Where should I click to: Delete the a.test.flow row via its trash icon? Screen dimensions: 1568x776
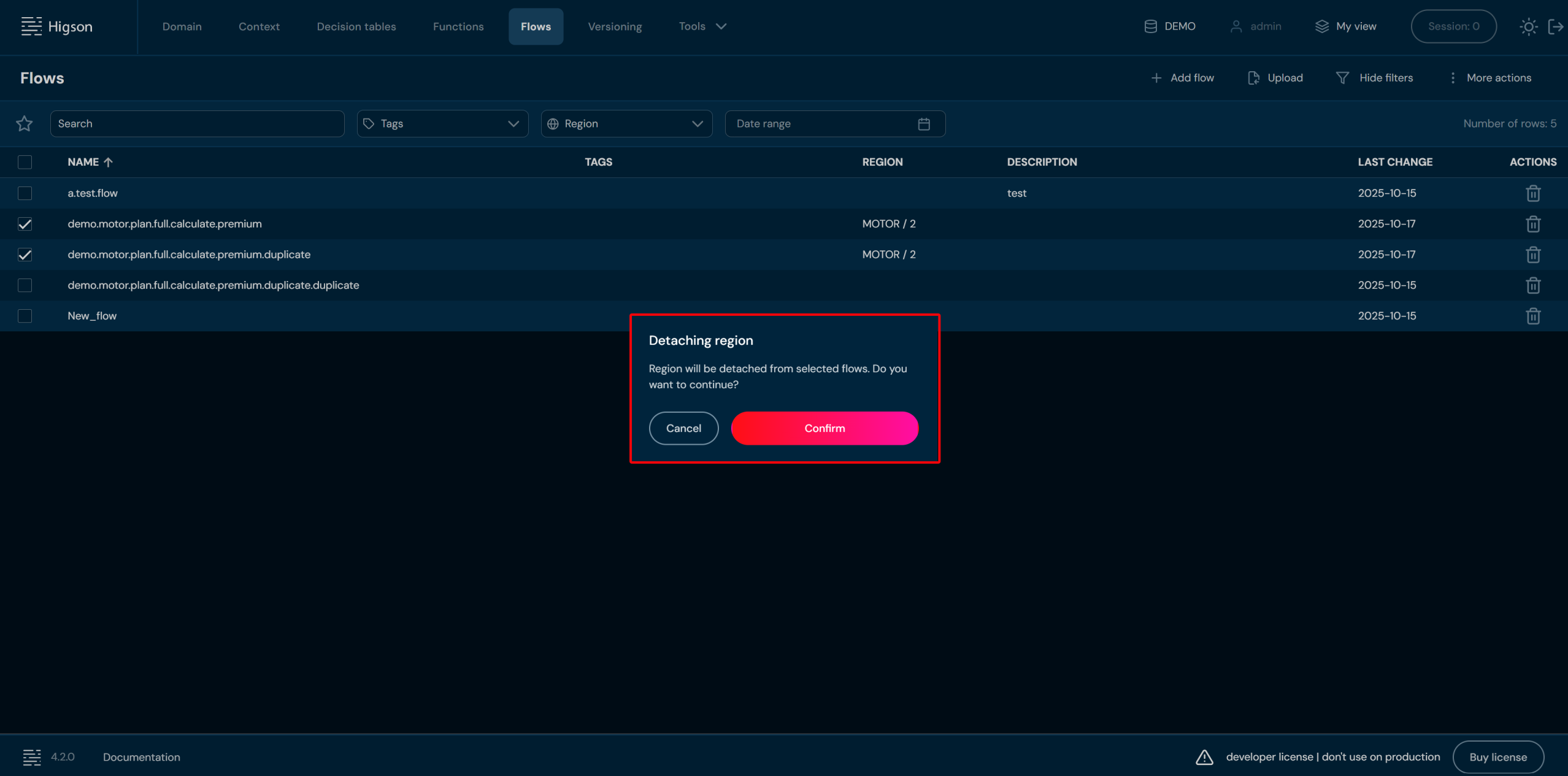point(1532,193)
